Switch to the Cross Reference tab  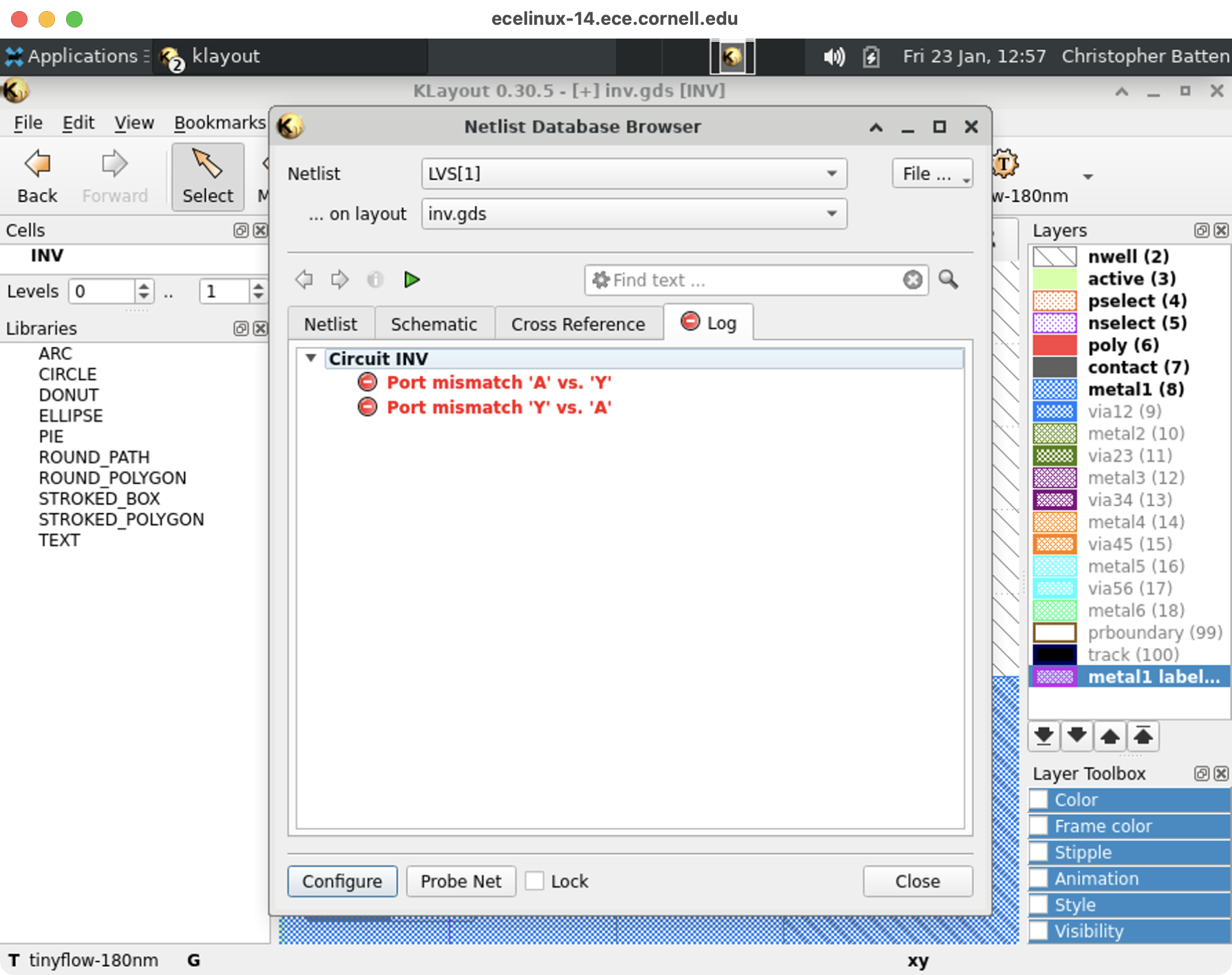(x=577, y=324)
